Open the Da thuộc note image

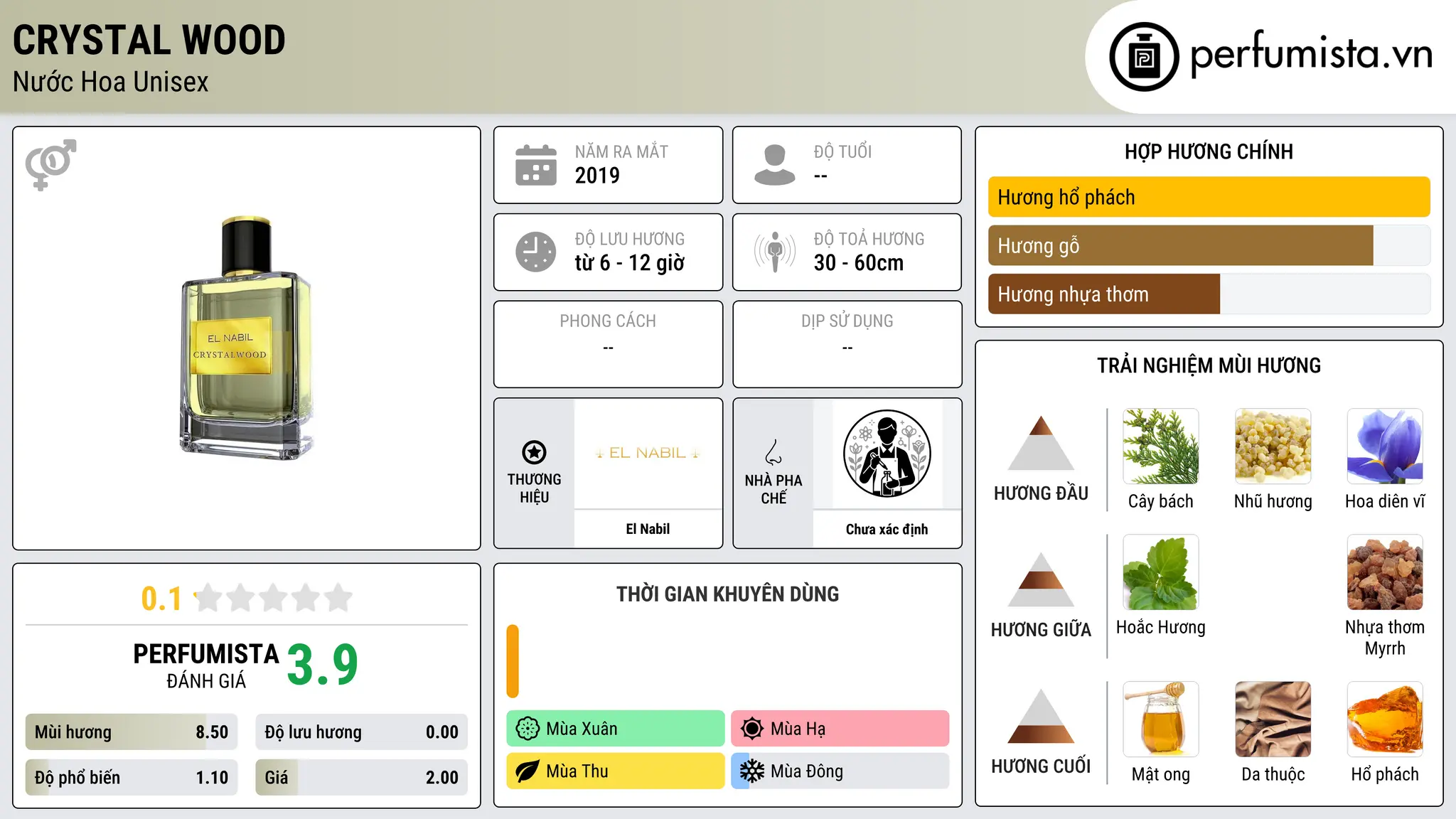(1273, 719)
